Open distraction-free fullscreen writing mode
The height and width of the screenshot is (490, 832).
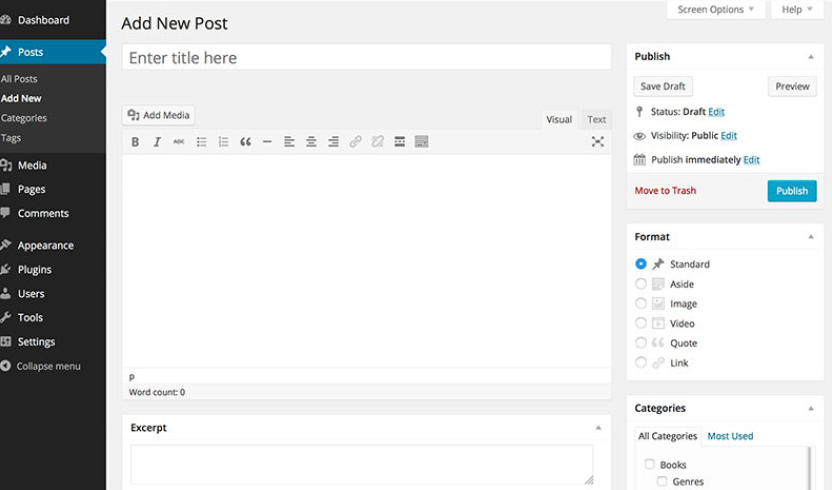[597, 142]
